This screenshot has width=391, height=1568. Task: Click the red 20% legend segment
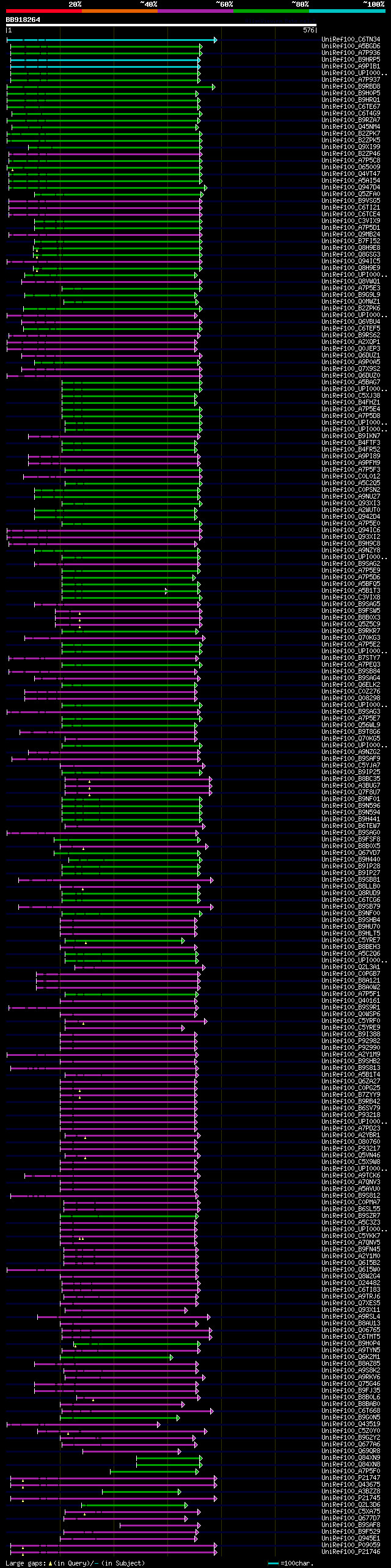(44, 11)
